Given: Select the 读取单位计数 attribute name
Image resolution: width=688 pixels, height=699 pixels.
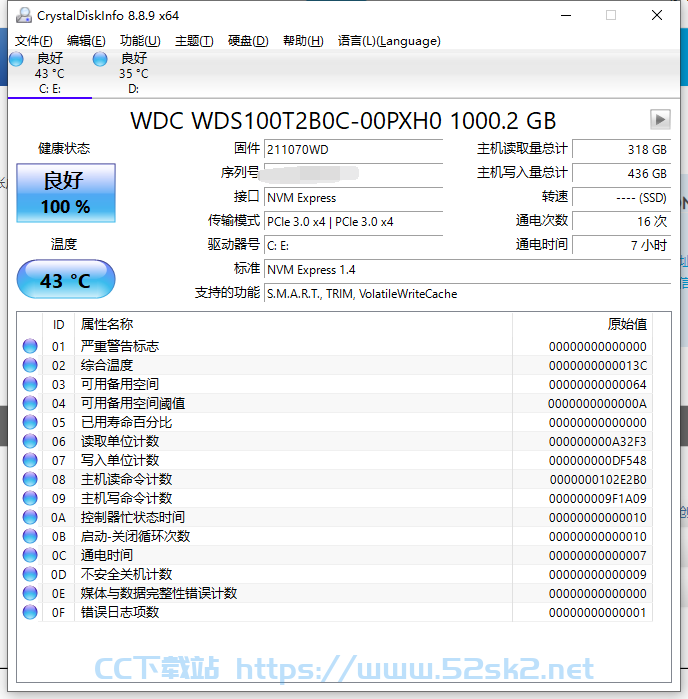Looking at the screenshot, I should click(119, 441).
